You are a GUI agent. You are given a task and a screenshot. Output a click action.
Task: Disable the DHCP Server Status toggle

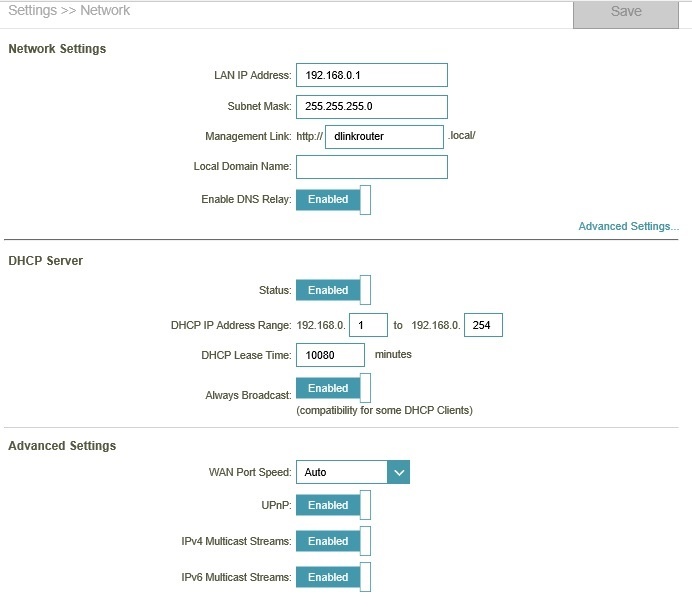[x=333, y=291]
